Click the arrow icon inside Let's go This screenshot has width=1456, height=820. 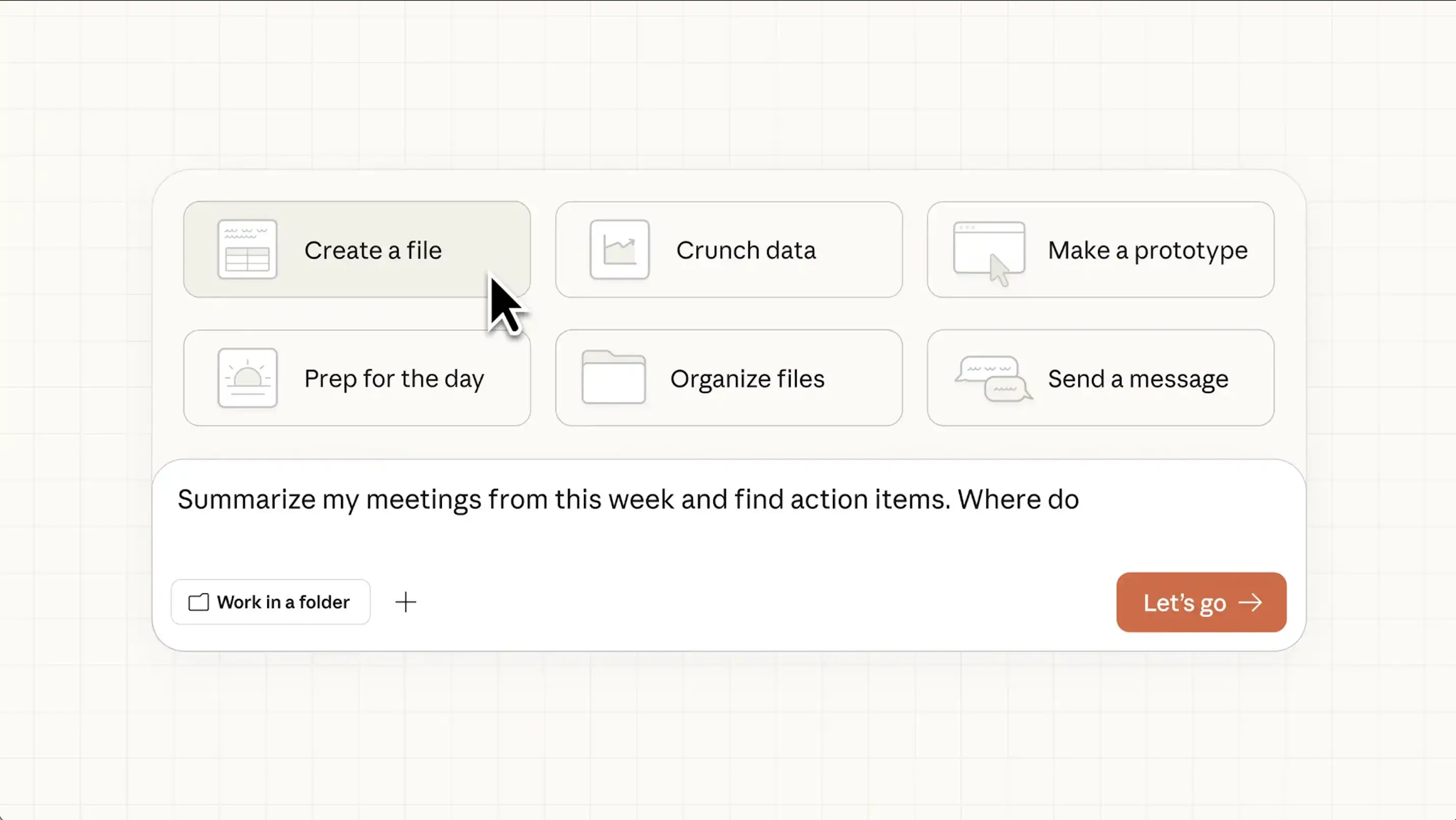[1250, 603]
